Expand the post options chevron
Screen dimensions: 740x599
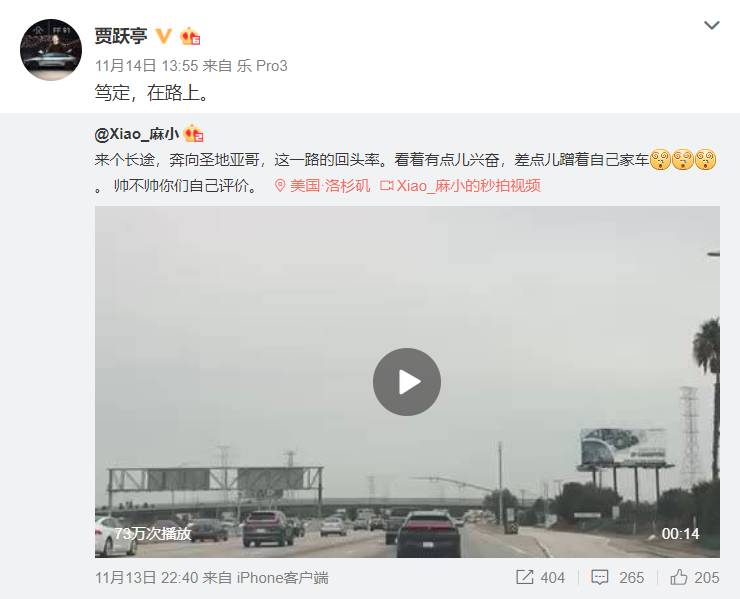[712, 25]
